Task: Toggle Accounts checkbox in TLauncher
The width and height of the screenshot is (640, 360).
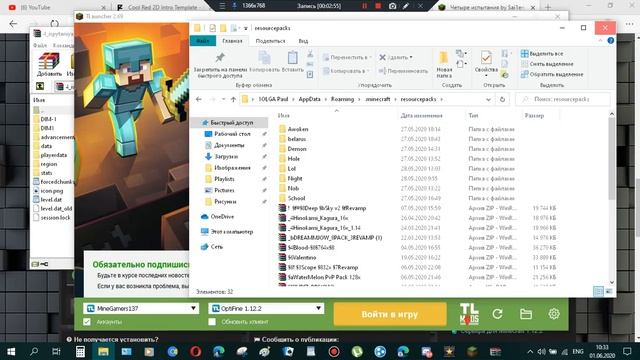Action: coord(87,322)
